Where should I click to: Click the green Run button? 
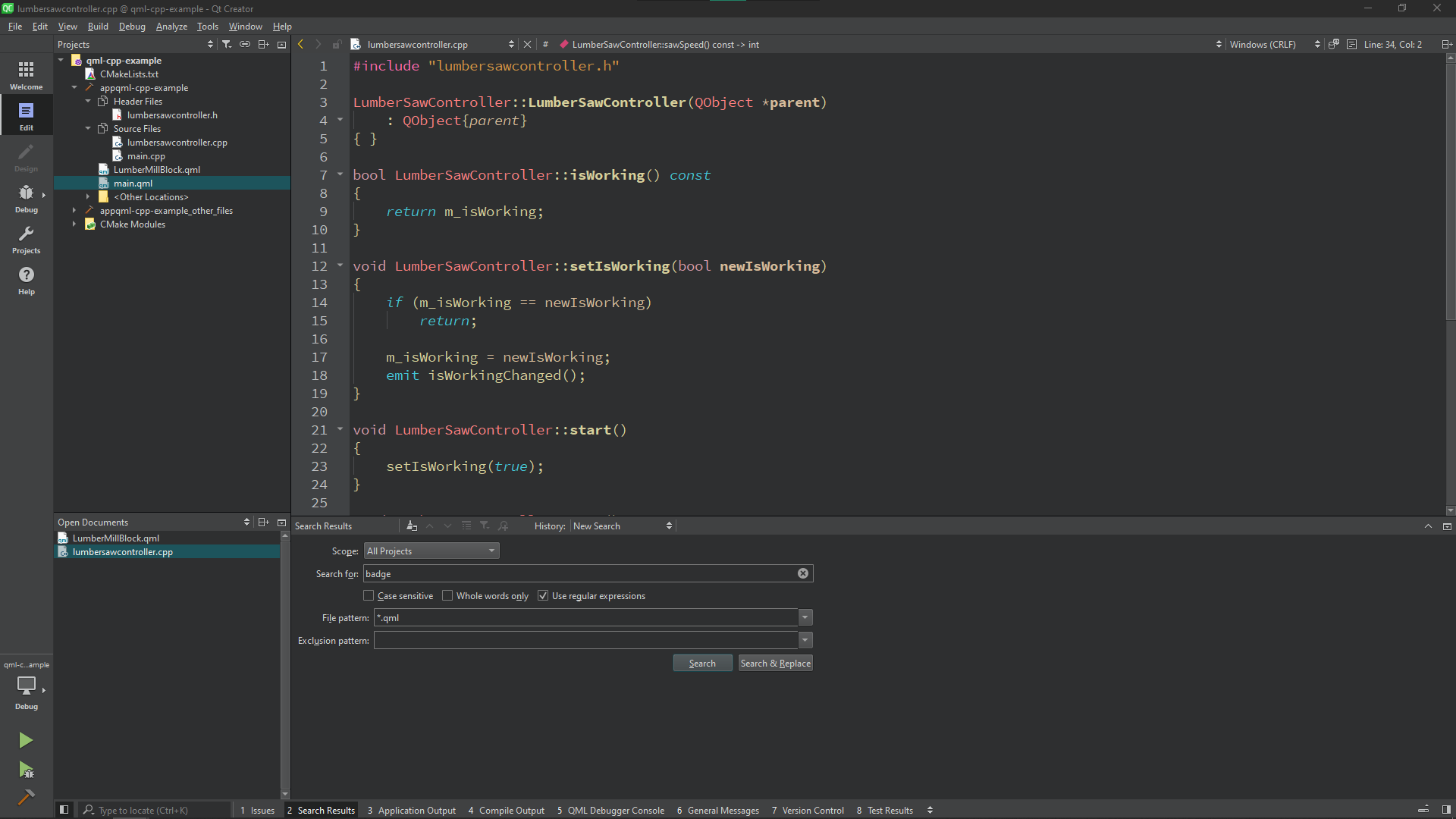coord(26,740)
